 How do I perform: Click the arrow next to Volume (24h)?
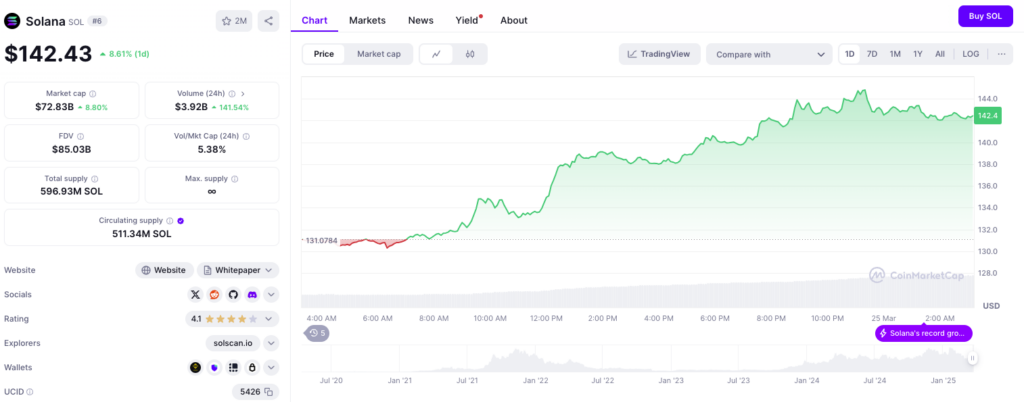pos(243,94)
